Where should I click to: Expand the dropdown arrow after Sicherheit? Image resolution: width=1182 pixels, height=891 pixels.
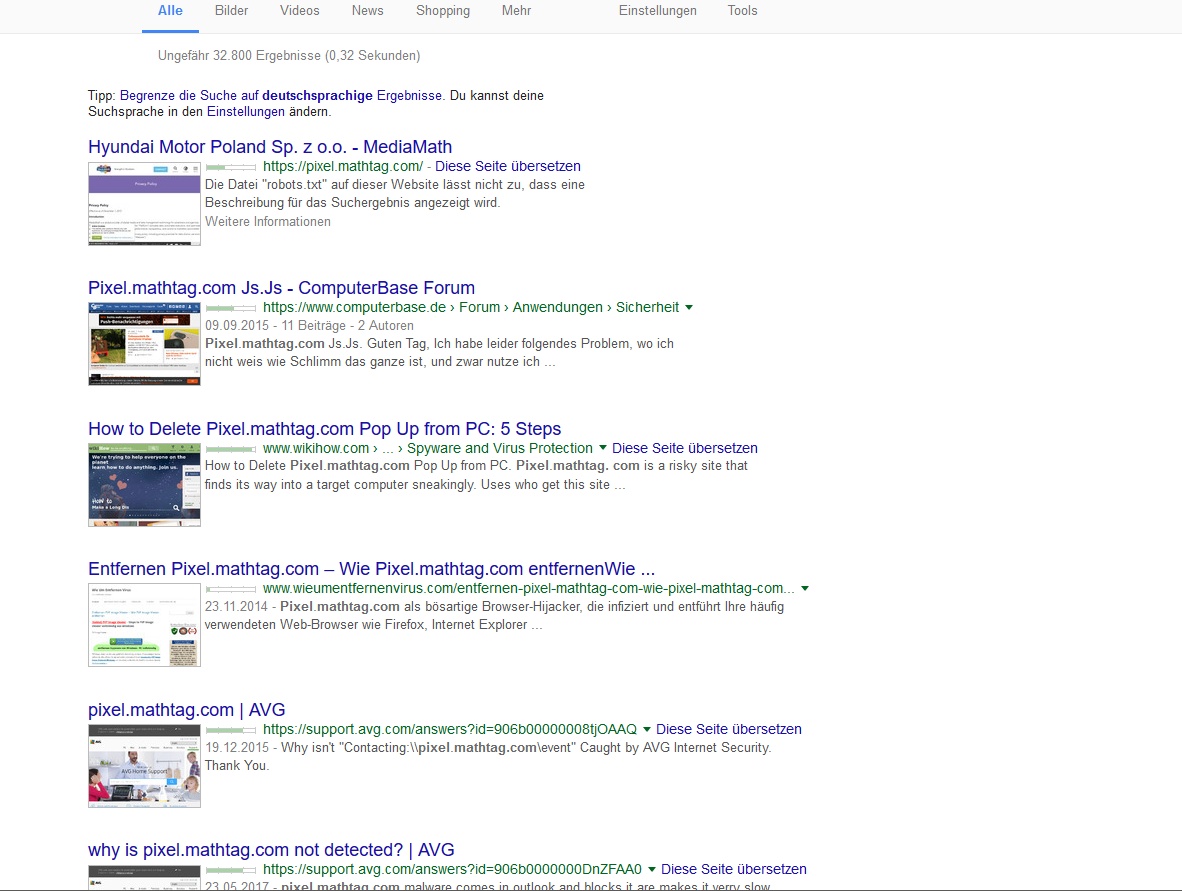[689, 308]
